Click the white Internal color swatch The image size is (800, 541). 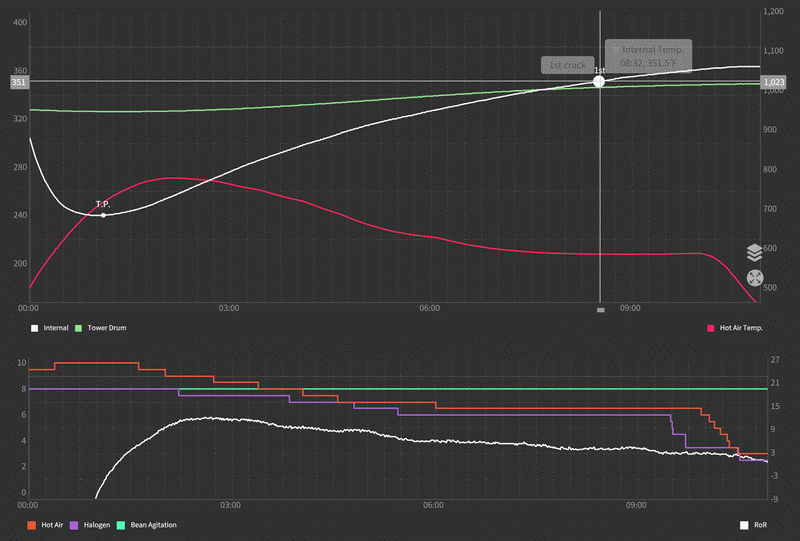(35, 328)
